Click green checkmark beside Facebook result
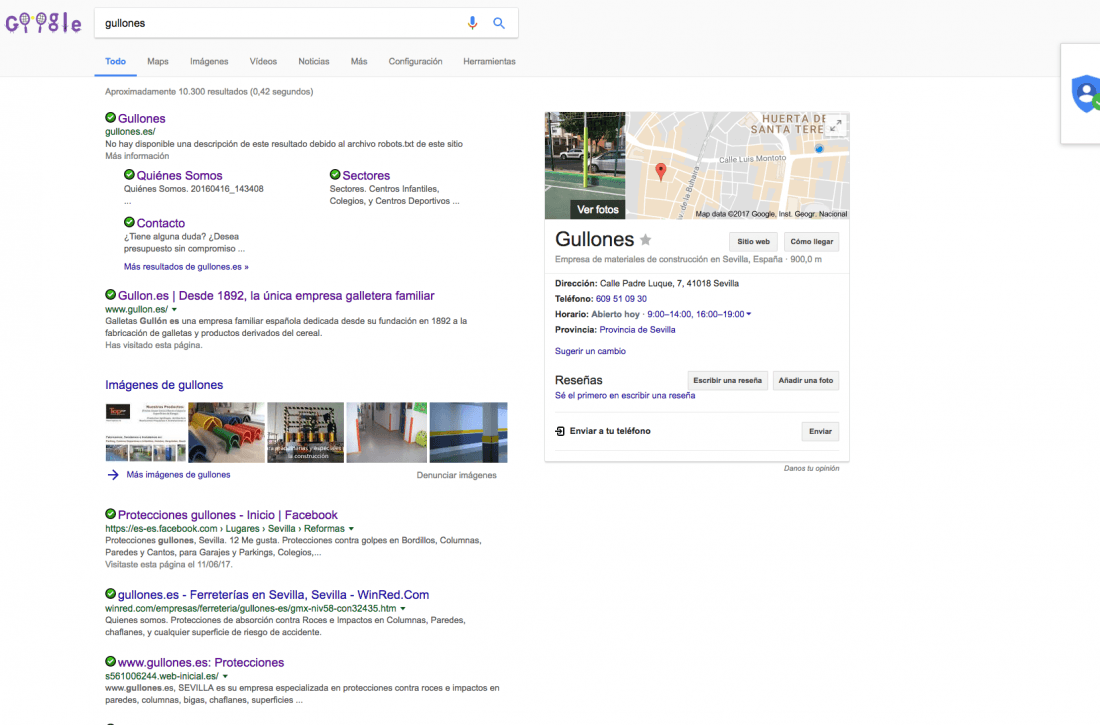Viewport: 1100px width, 725px height. [110, 514]
